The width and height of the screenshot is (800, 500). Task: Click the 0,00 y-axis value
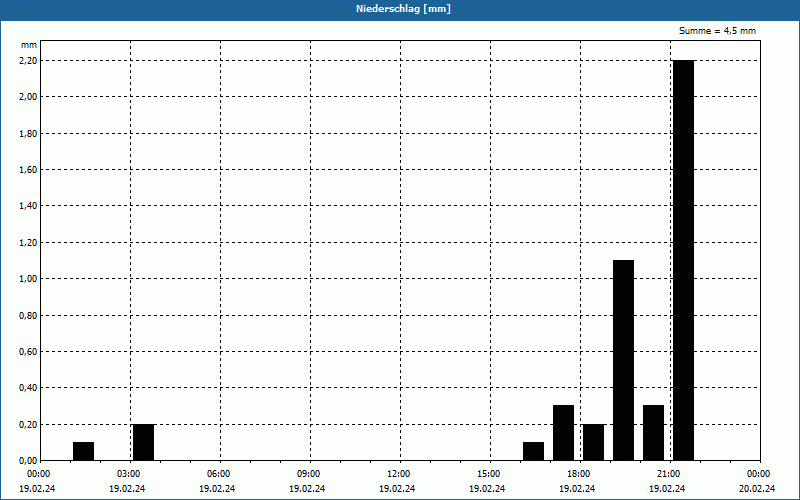coord(28,461)
